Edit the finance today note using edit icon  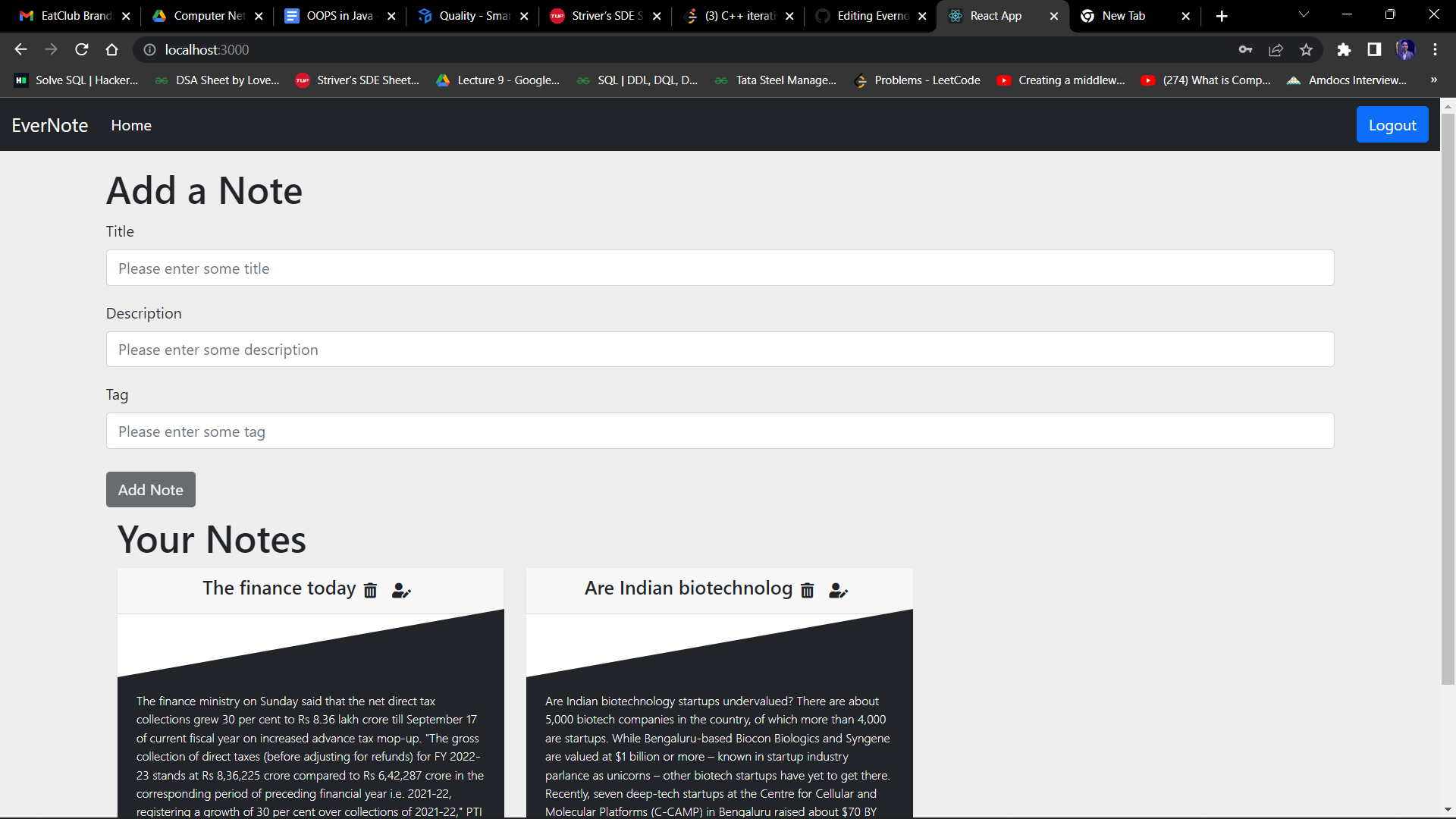pyautogui.click(x=400, y=590)
